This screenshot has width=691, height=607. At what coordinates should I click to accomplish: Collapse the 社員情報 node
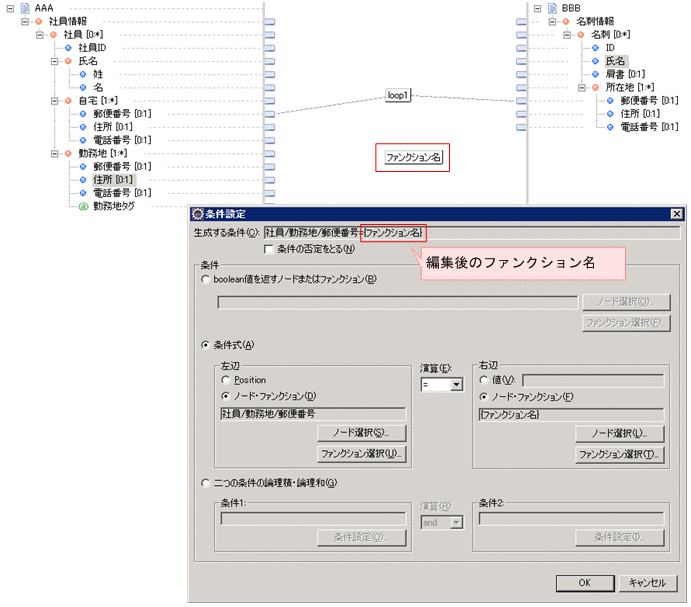tap(25, 21)
